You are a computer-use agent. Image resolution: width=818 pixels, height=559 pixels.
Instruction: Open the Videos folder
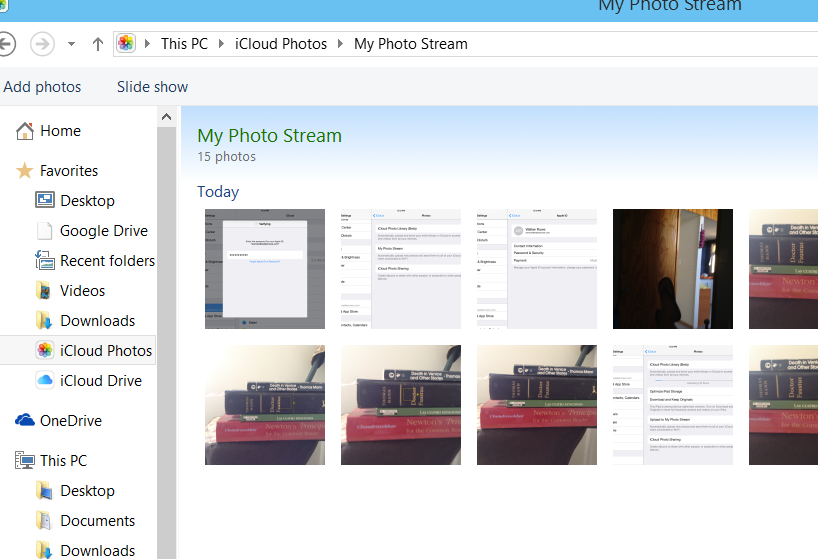82,290
